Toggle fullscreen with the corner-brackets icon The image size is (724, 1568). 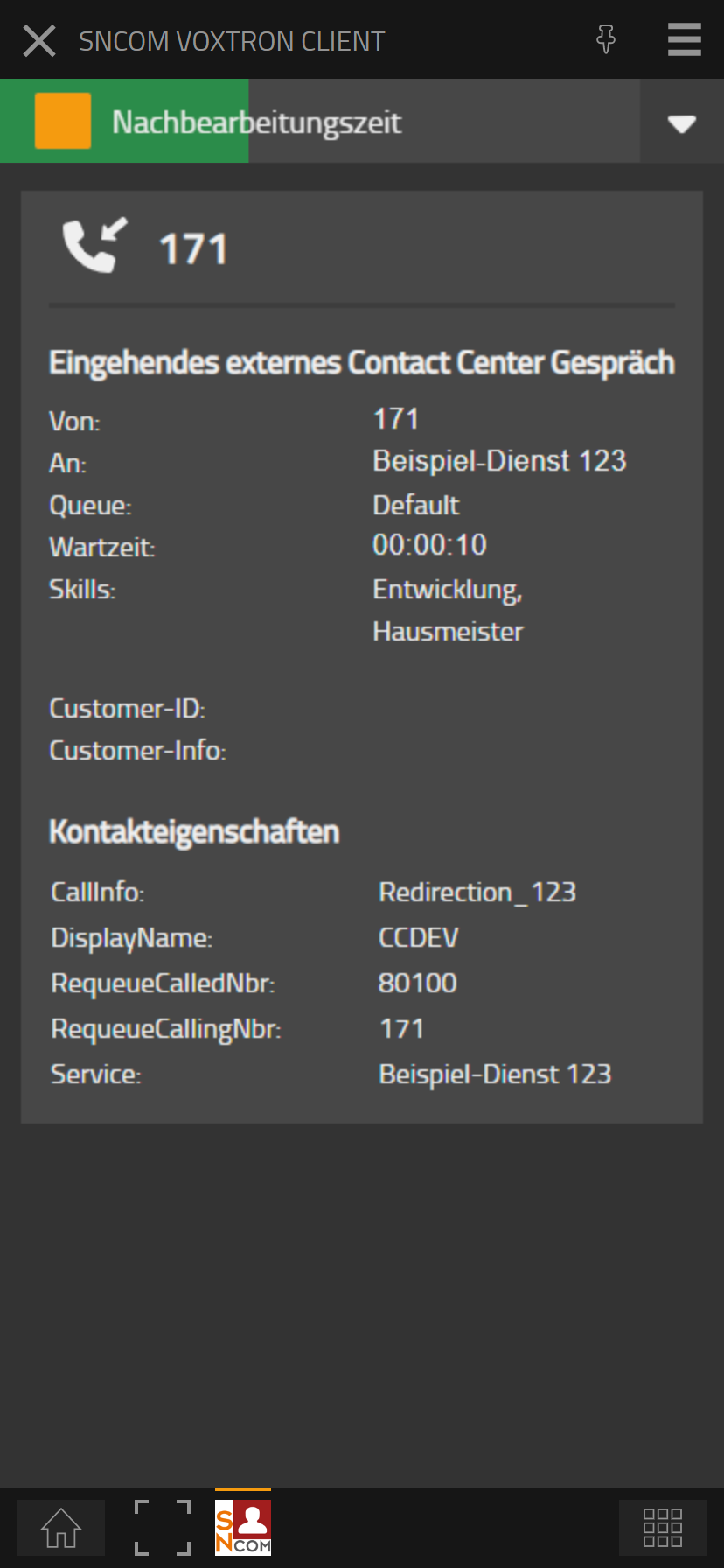click(x=163, y=1528)
